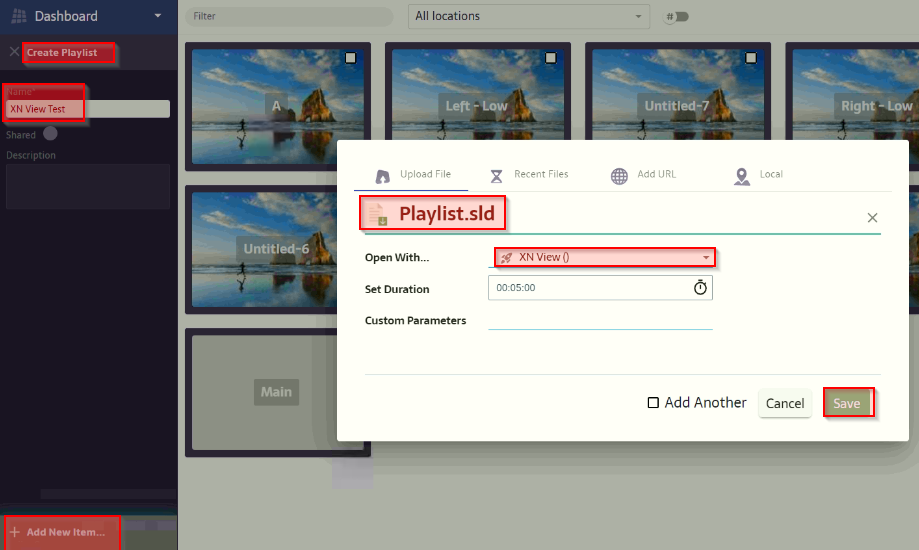Select the checkbox on thumbnail A
The width and height of the screenshot is (919, 550).
(x=350, y=59)
